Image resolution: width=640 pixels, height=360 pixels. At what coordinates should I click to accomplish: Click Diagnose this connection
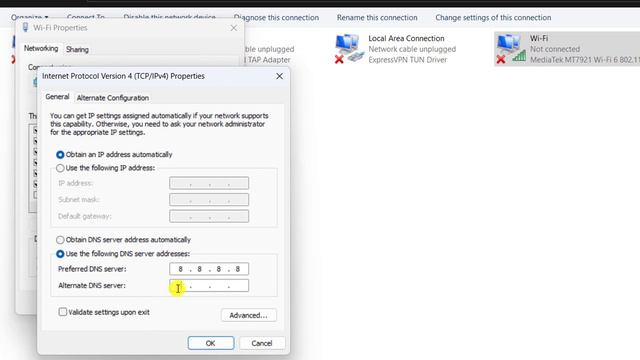click(x=276, y=18)
